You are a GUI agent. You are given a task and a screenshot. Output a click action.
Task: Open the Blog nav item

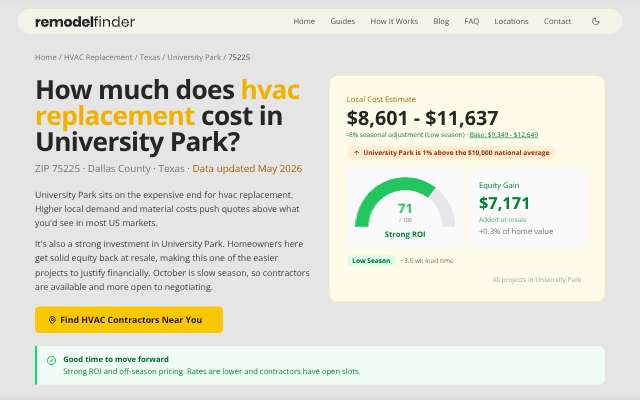pyautogui.click(x=441, y=21)
